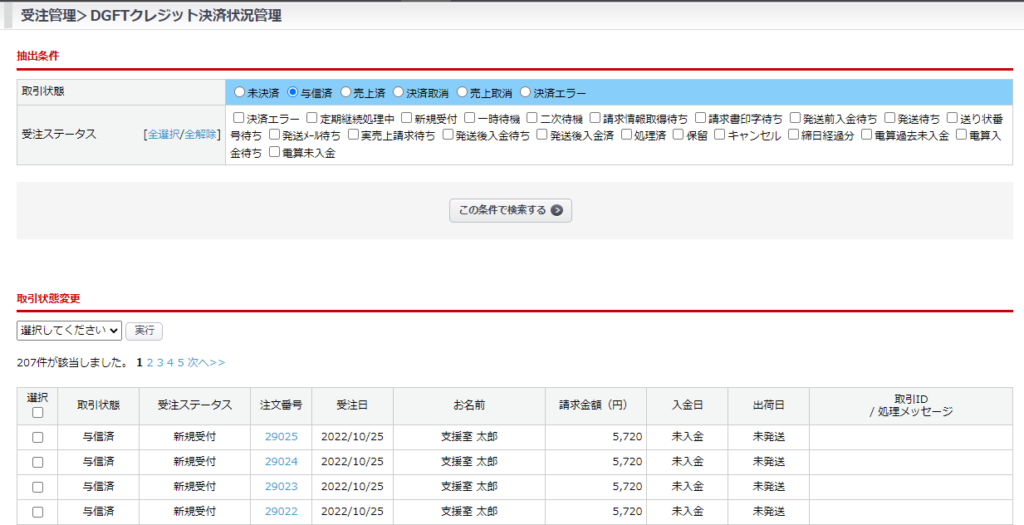1024x525 pixels.
Task: Check the 発送待ち checkbox
Action: [x=890, y=118]
